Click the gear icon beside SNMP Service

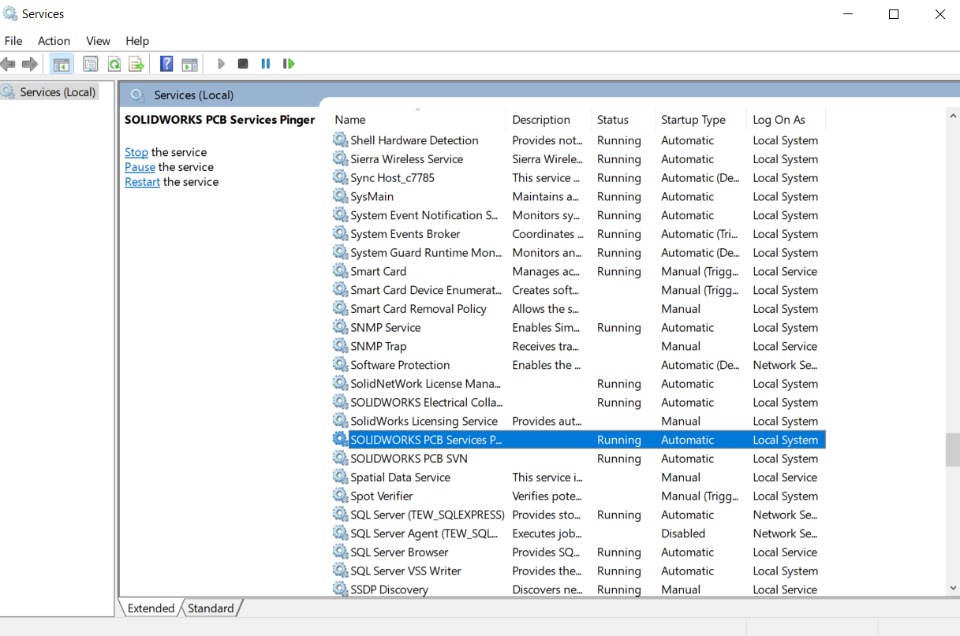[340, 327]
